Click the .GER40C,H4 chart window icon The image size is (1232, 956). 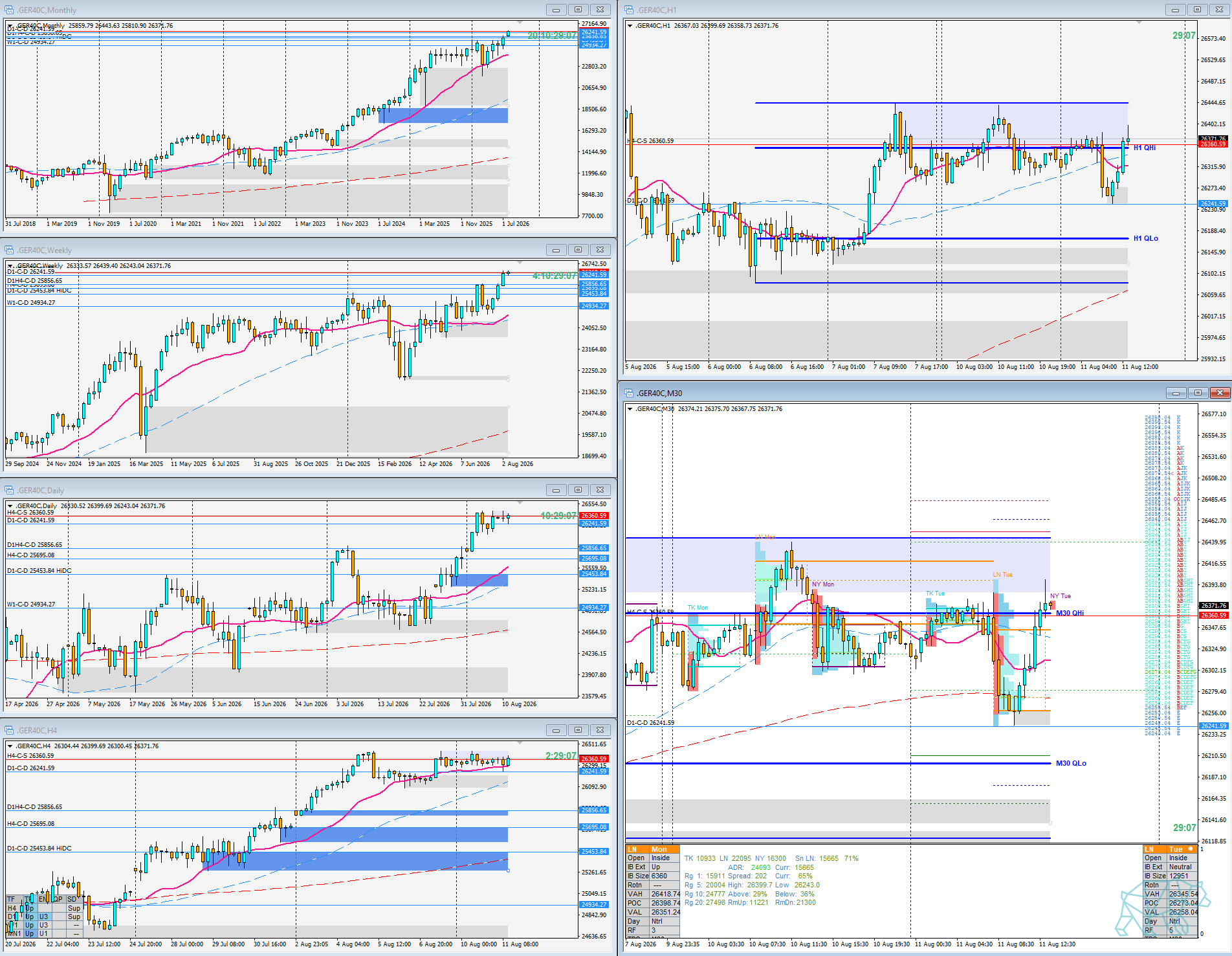(x=9, y=730)
